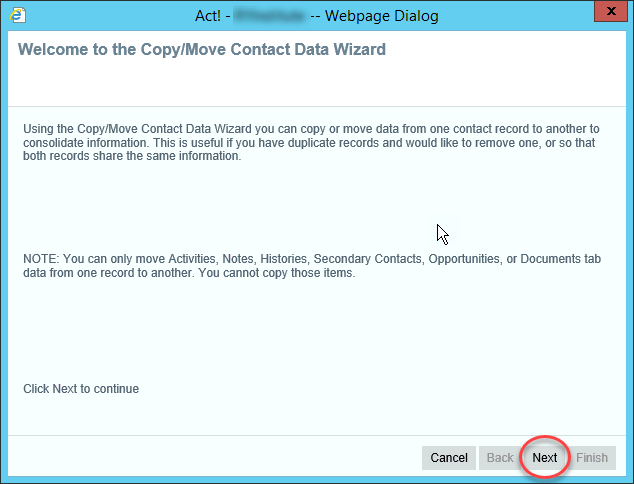Click the 'Click Next to continue' instruction text

[x=81, y=389]
